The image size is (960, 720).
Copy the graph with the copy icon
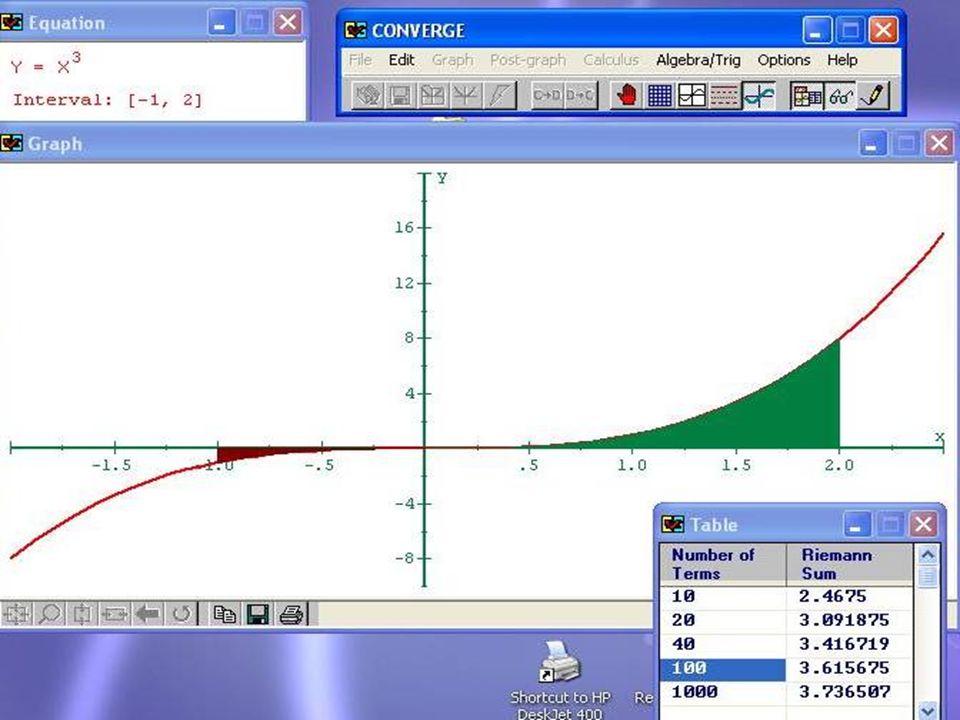click(225, 613)
